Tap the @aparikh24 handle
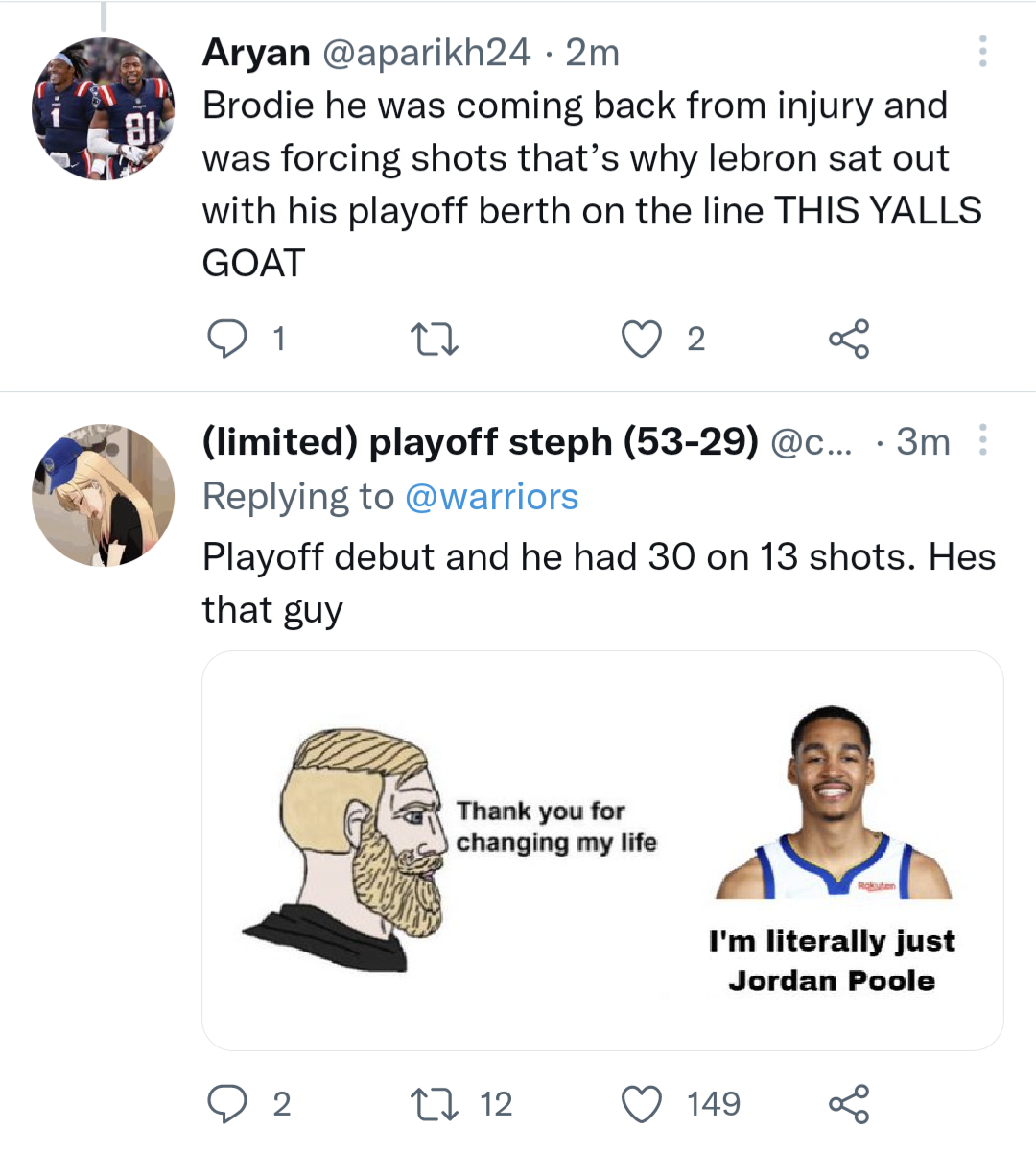This screenshot has width=1036, height=1152. tap(426, 53)
